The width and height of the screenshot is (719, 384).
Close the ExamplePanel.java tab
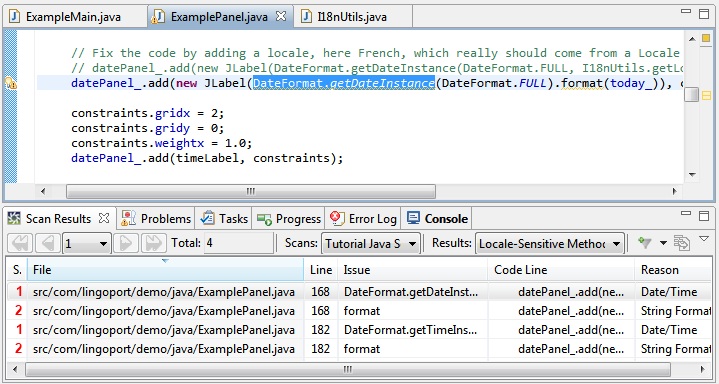[282, 17]
